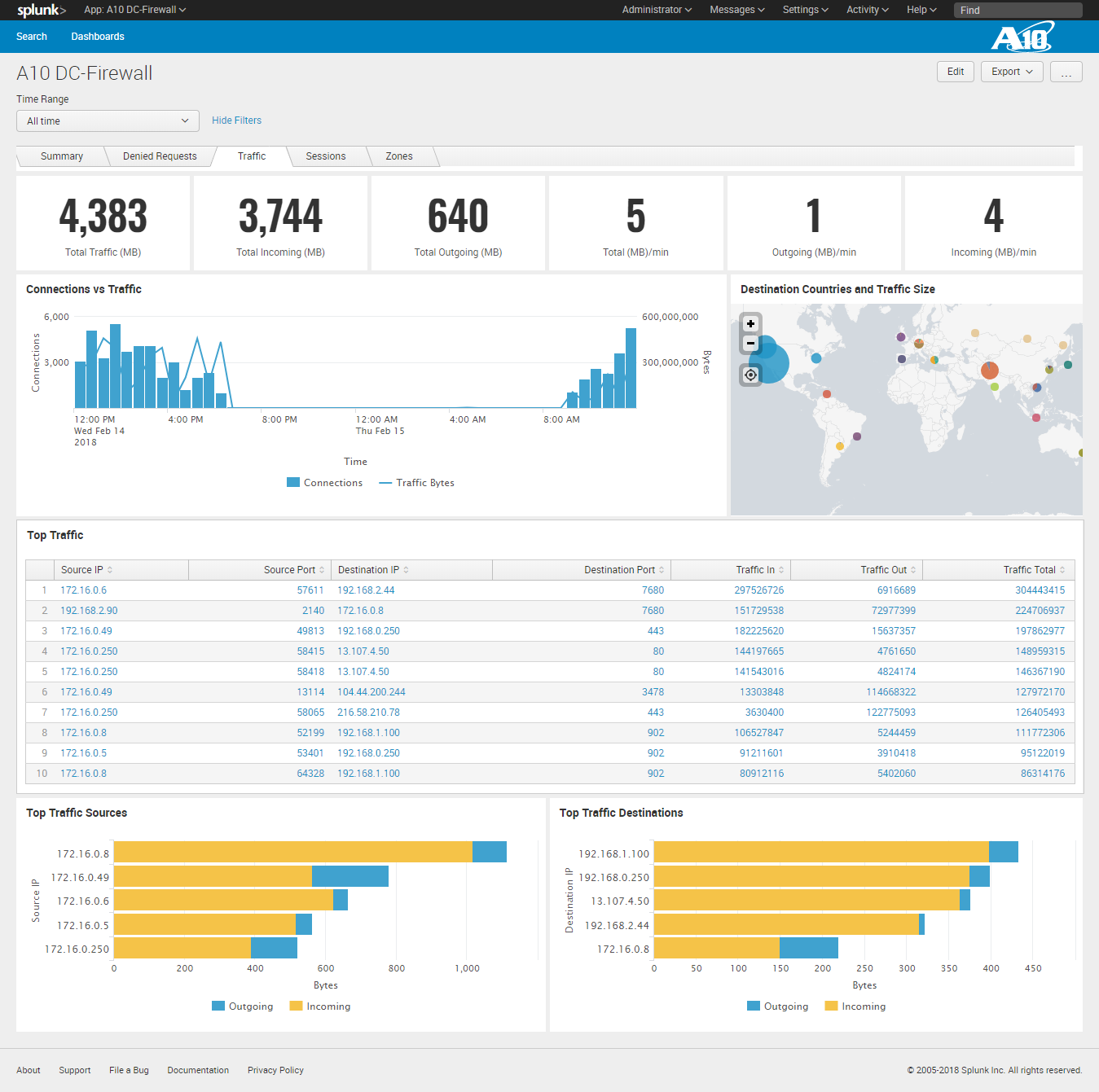Click the 192.168.1.100 bar in Top Traffic Destinations

pyautogui.click(x=836, y=852)
